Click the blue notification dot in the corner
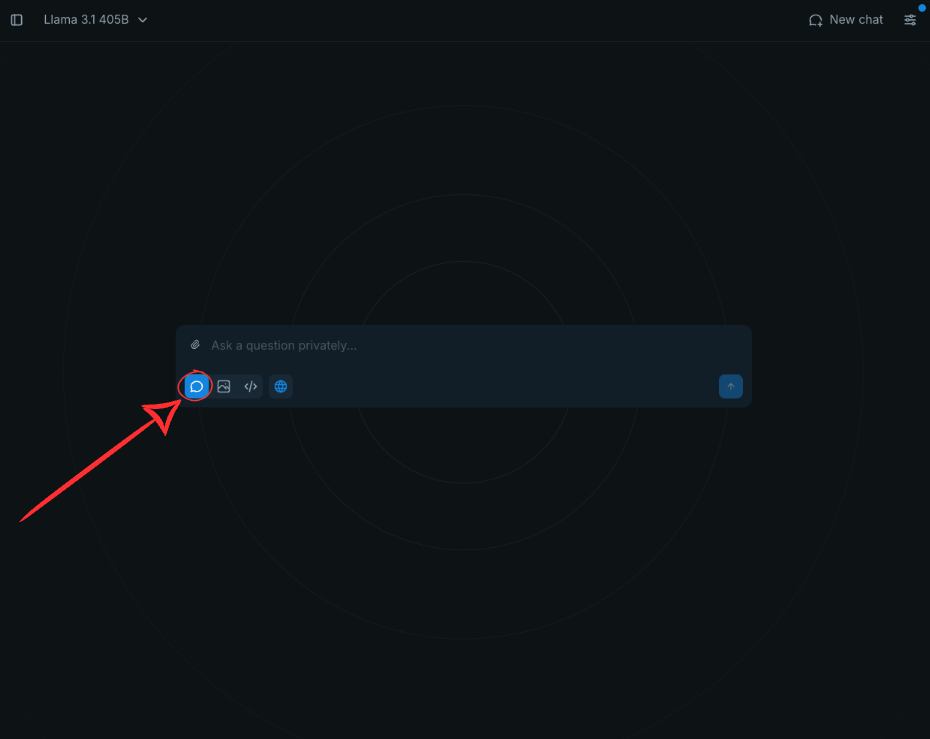This screenshot has height=739, width=930. point(922,7)
